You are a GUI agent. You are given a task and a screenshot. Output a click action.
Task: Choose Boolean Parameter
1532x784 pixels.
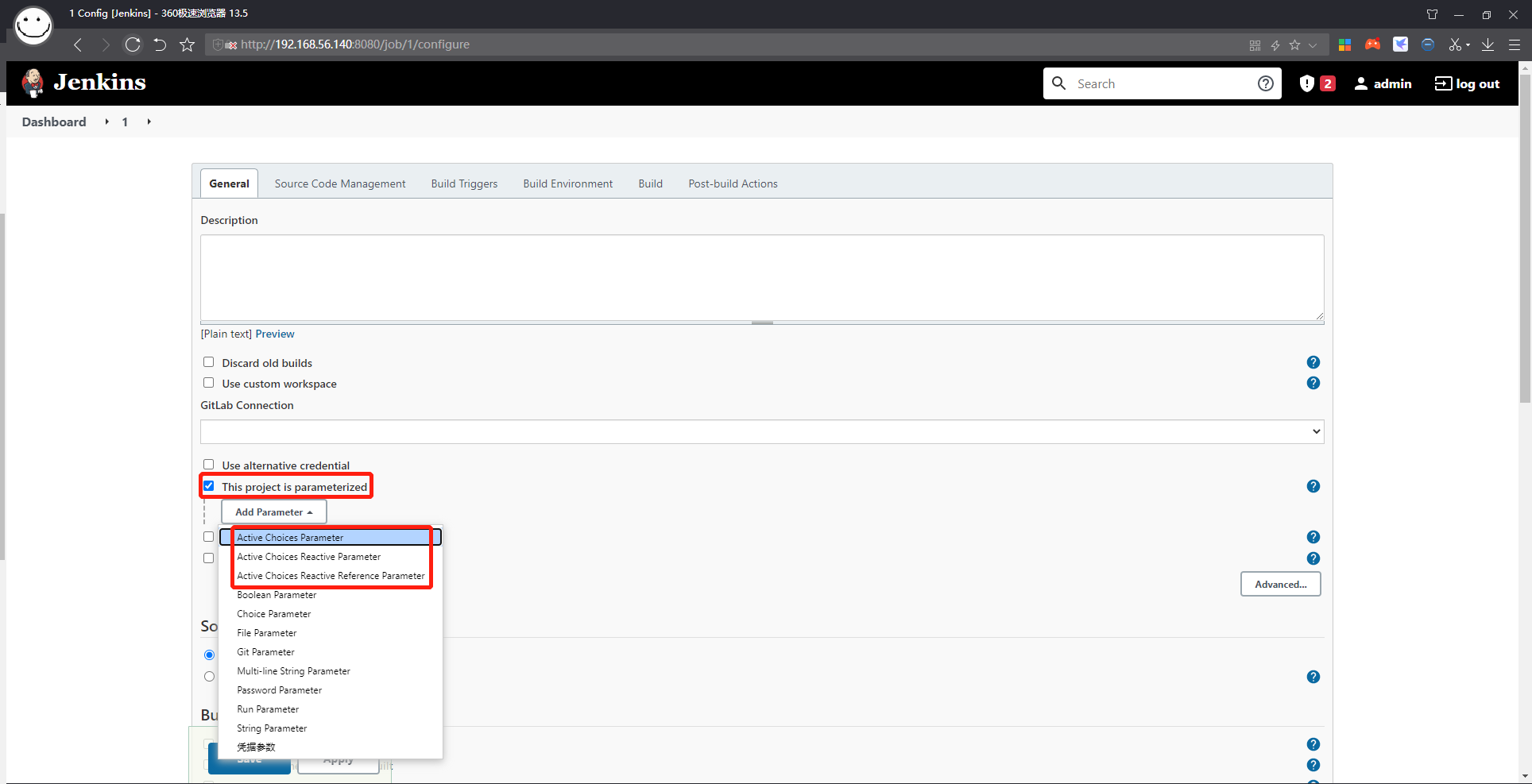(x=331, y=595)
